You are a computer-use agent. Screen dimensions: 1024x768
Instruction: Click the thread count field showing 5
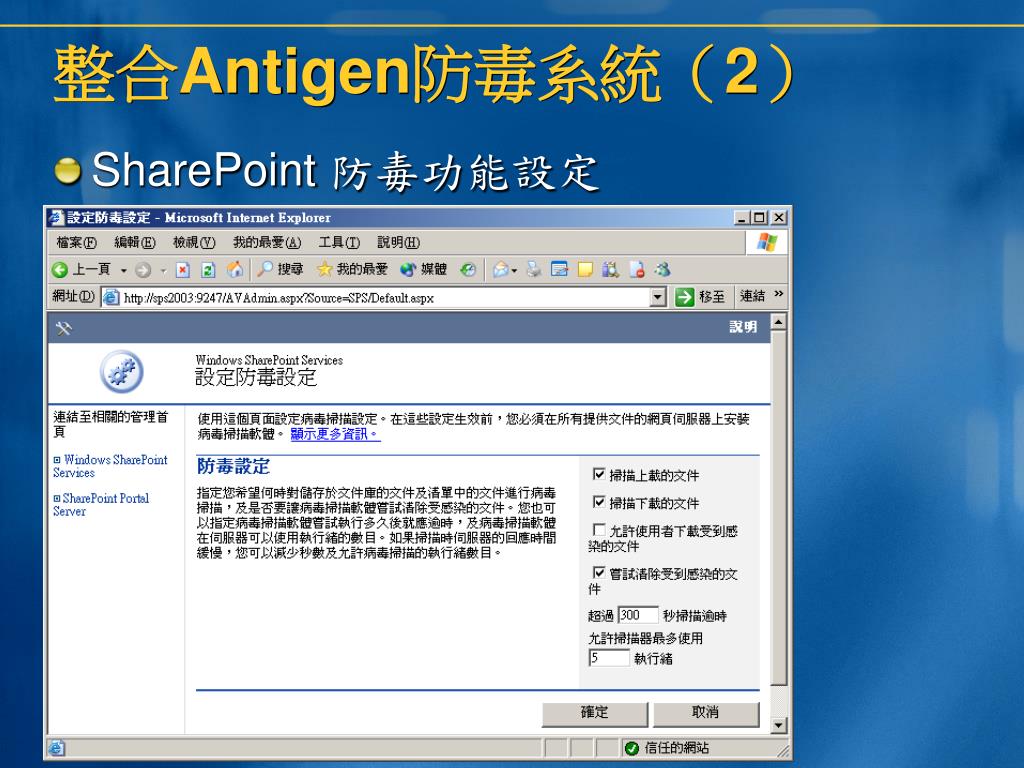609,658
